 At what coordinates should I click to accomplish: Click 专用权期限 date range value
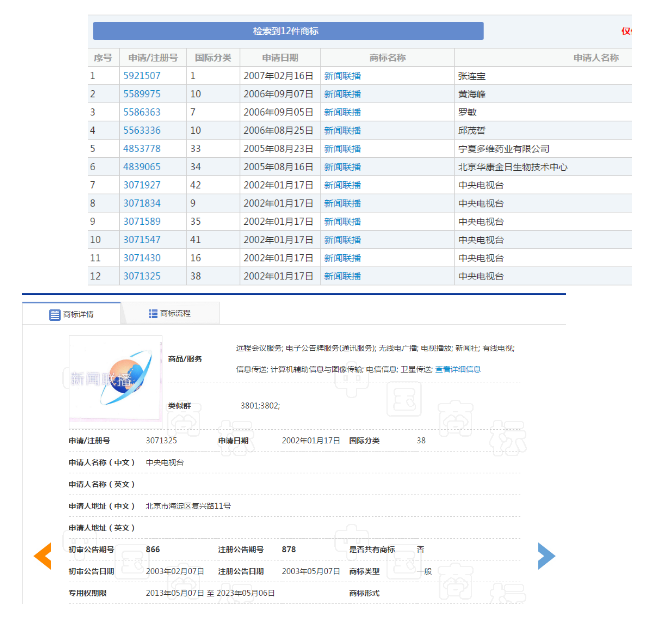(210, 593)
